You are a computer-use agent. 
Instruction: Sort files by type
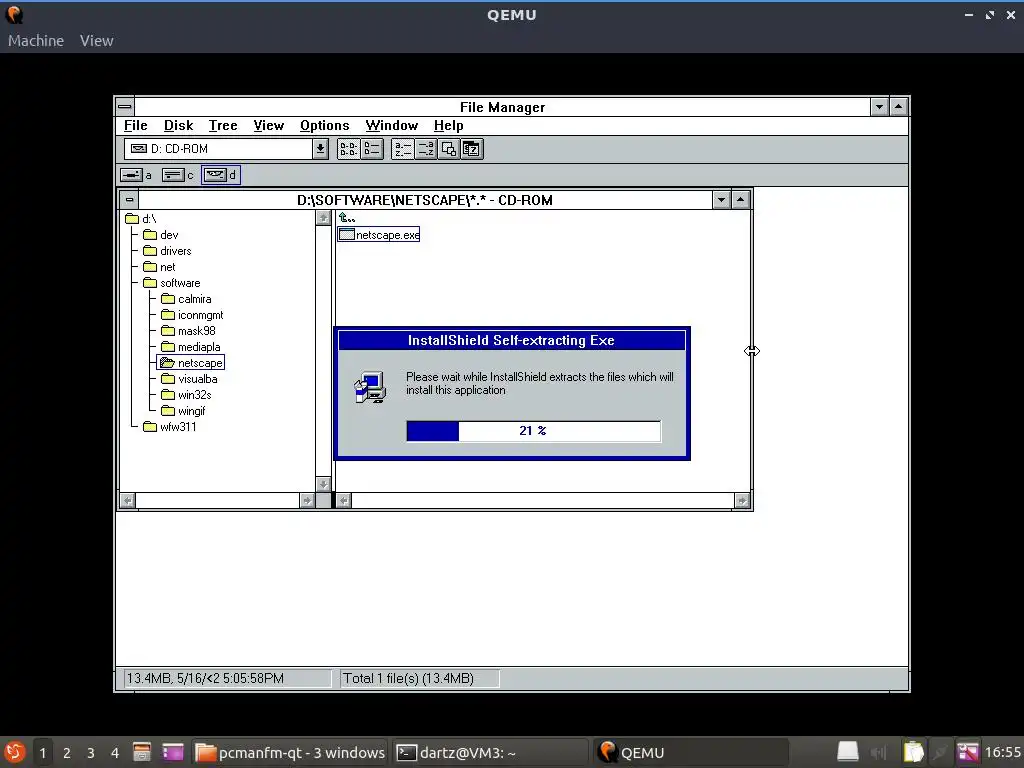(x=425, y=149)
